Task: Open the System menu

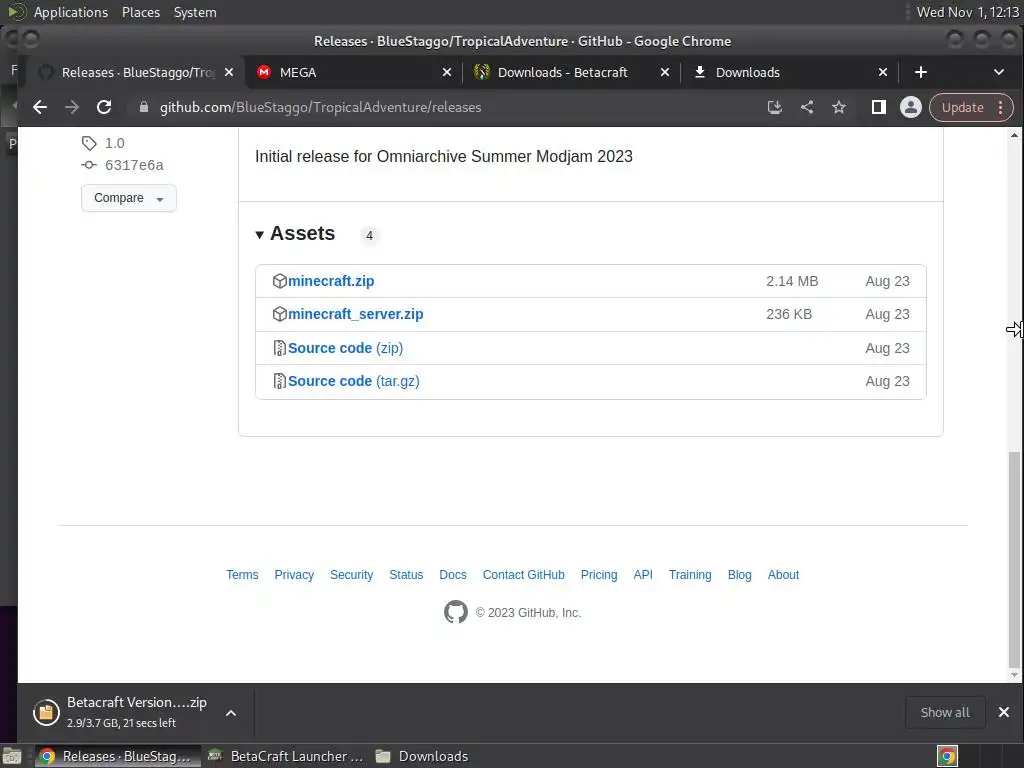Action: click(x=195, y=12)
